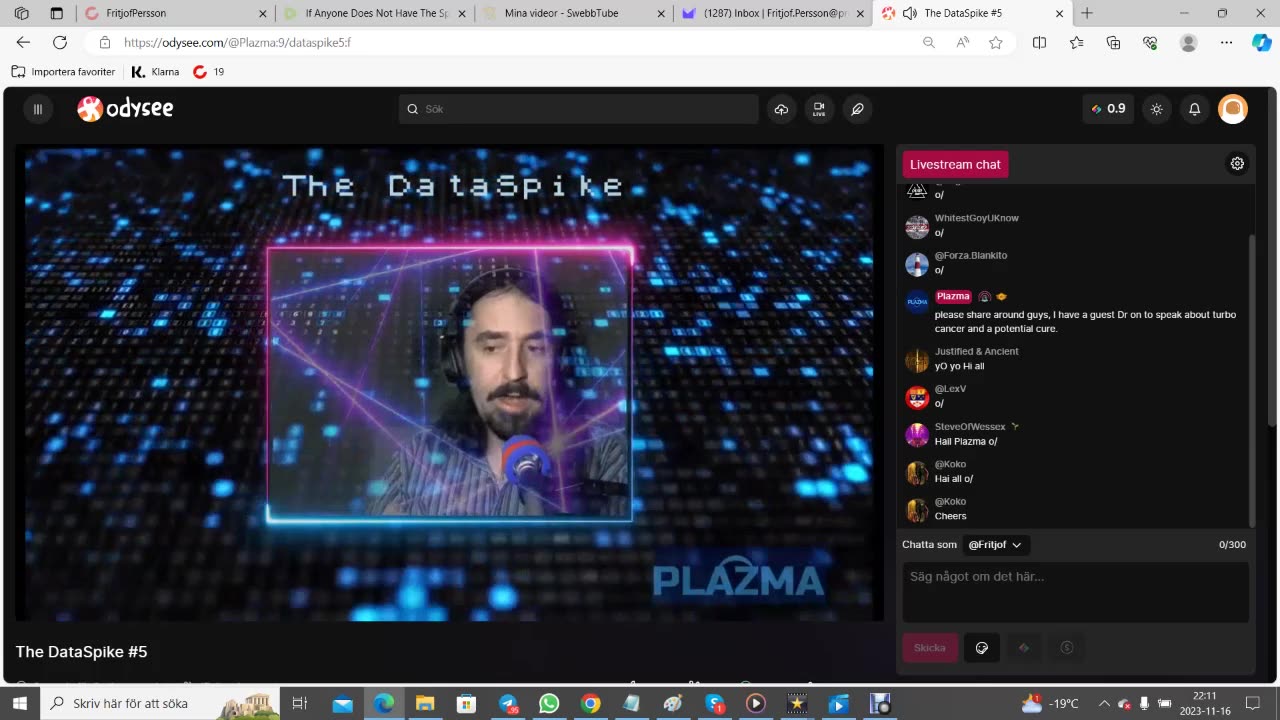Open the emoji sticker picker
Viewport: 1280px width, 720px height.
point(982,648)
